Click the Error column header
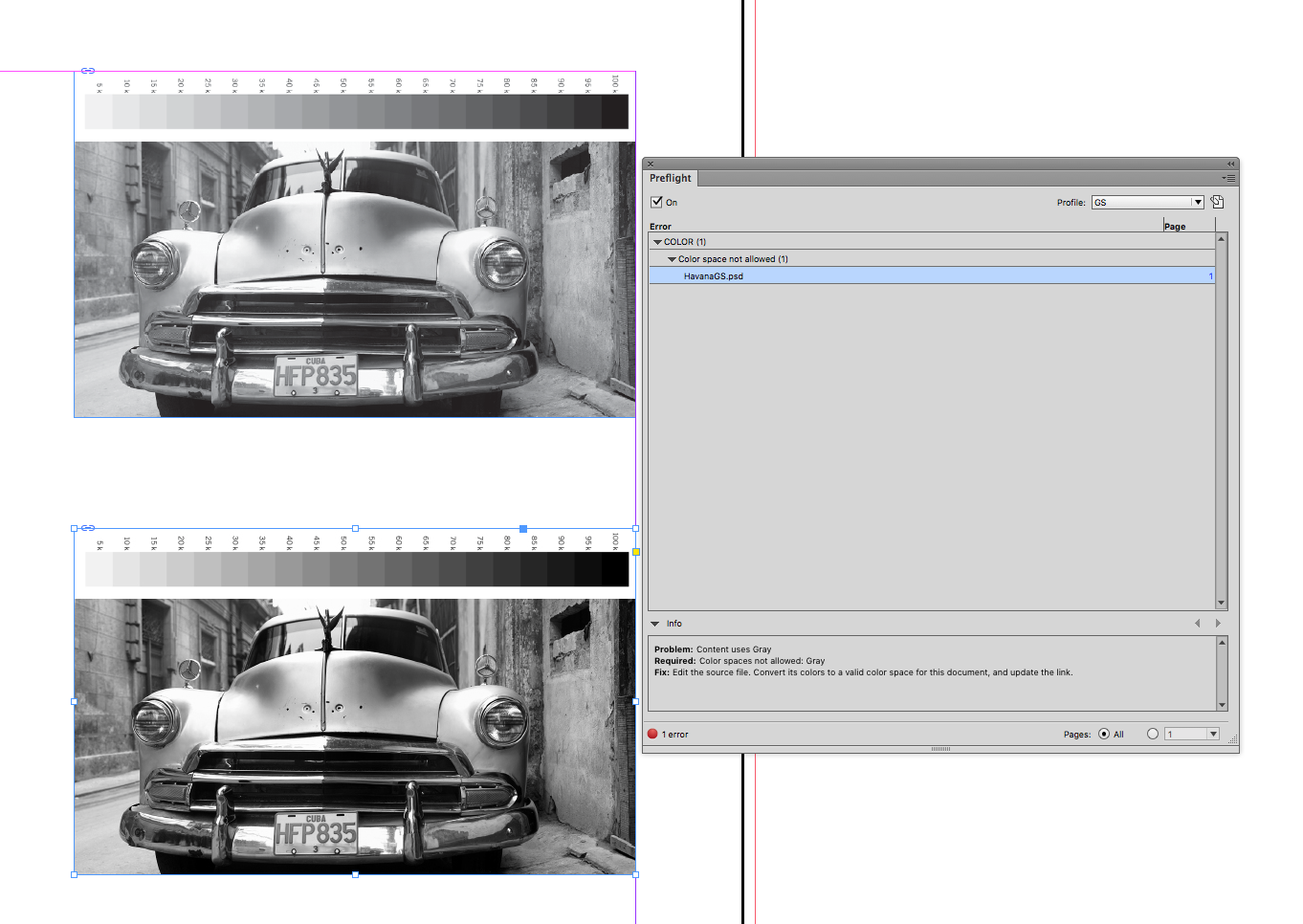The width and height of the screenshot is (1303, 924). [660, 227]
